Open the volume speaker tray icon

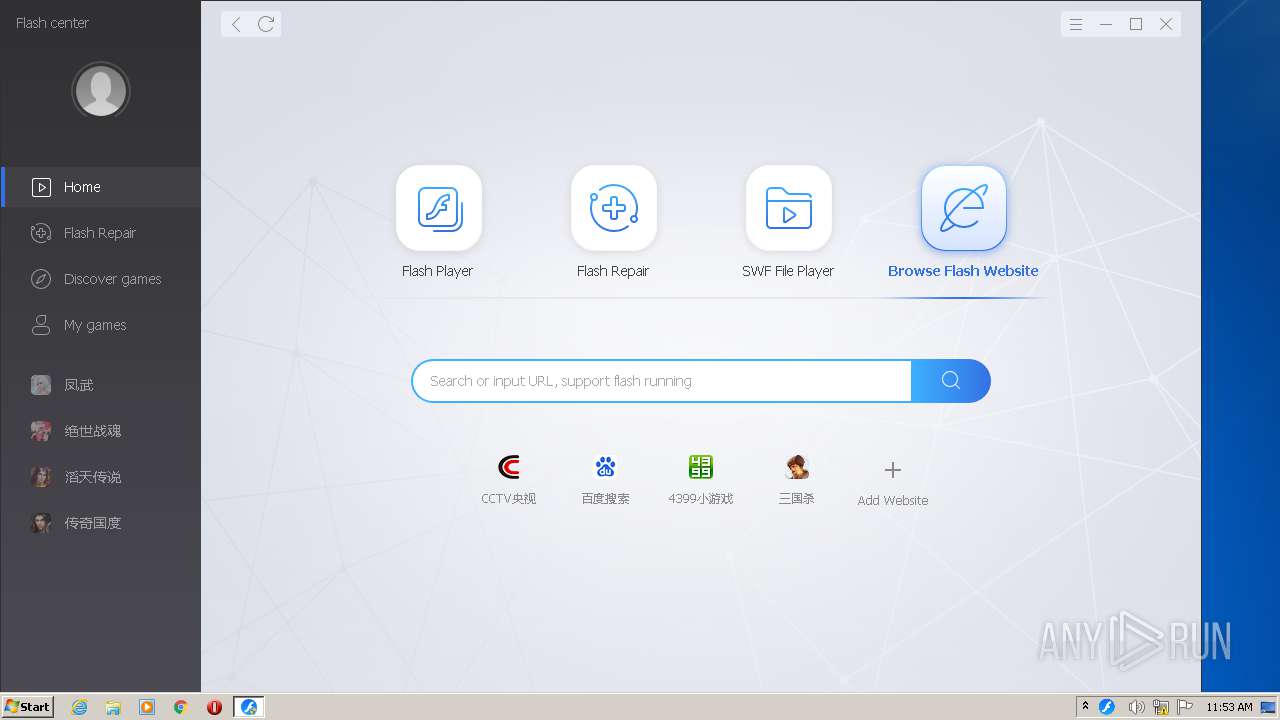coord(1136,707)
